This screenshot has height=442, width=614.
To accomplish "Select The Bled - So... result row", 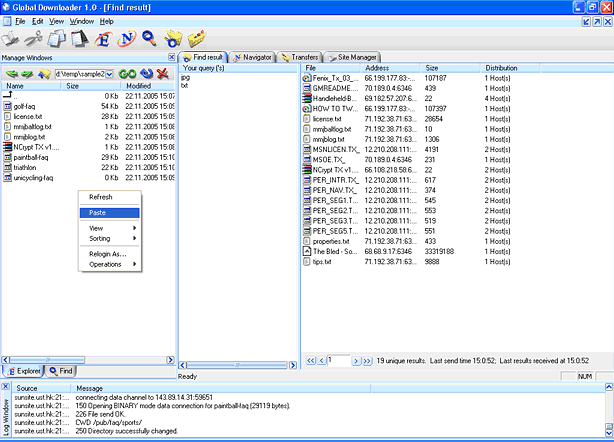I will tap(335, 251).
